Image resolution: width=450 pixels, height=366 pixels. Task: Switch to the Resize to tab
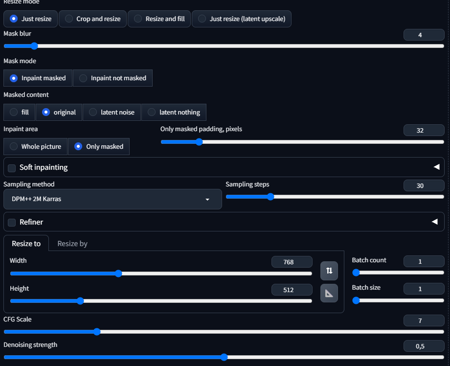tap(26, 244)
